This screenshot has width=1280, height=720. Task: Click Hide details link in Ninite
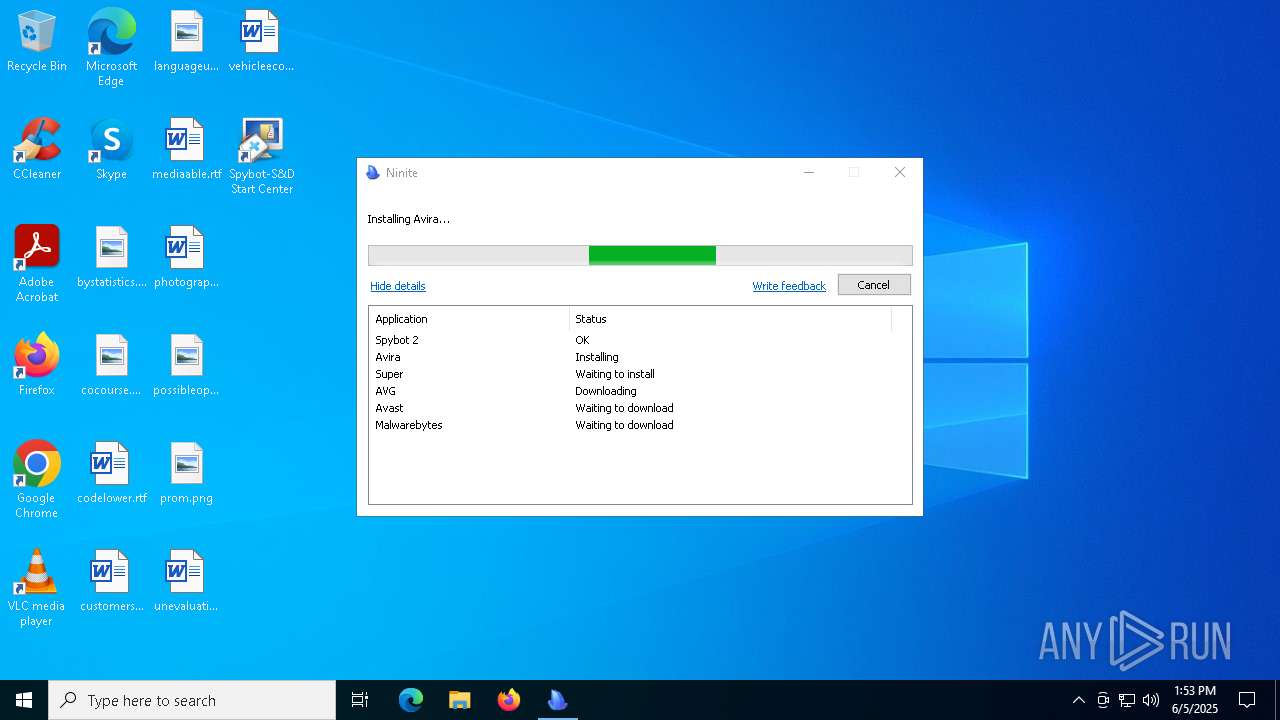point(398,286)
